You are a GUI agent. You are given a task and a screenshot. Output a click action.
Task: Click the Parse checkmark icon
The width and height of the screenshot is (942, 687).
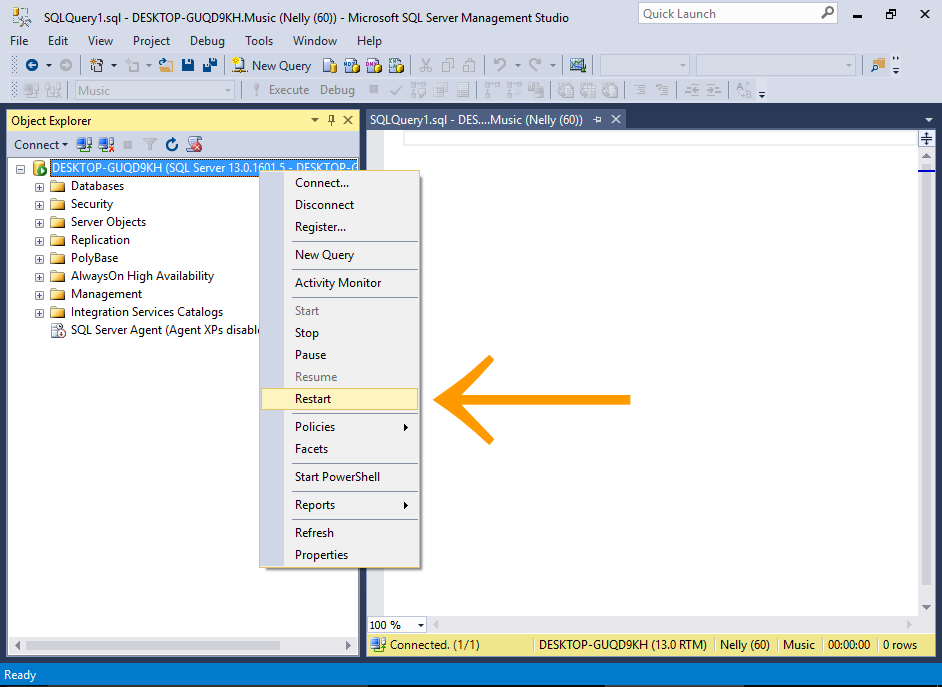397,89
